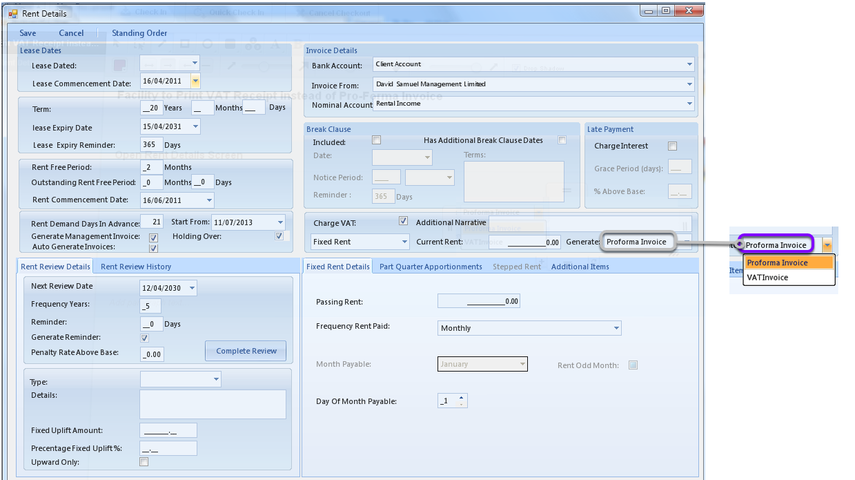855x480 pixels.
Task: Toggle Generate Management Invoice checkbox
Action: coord(153,237)
